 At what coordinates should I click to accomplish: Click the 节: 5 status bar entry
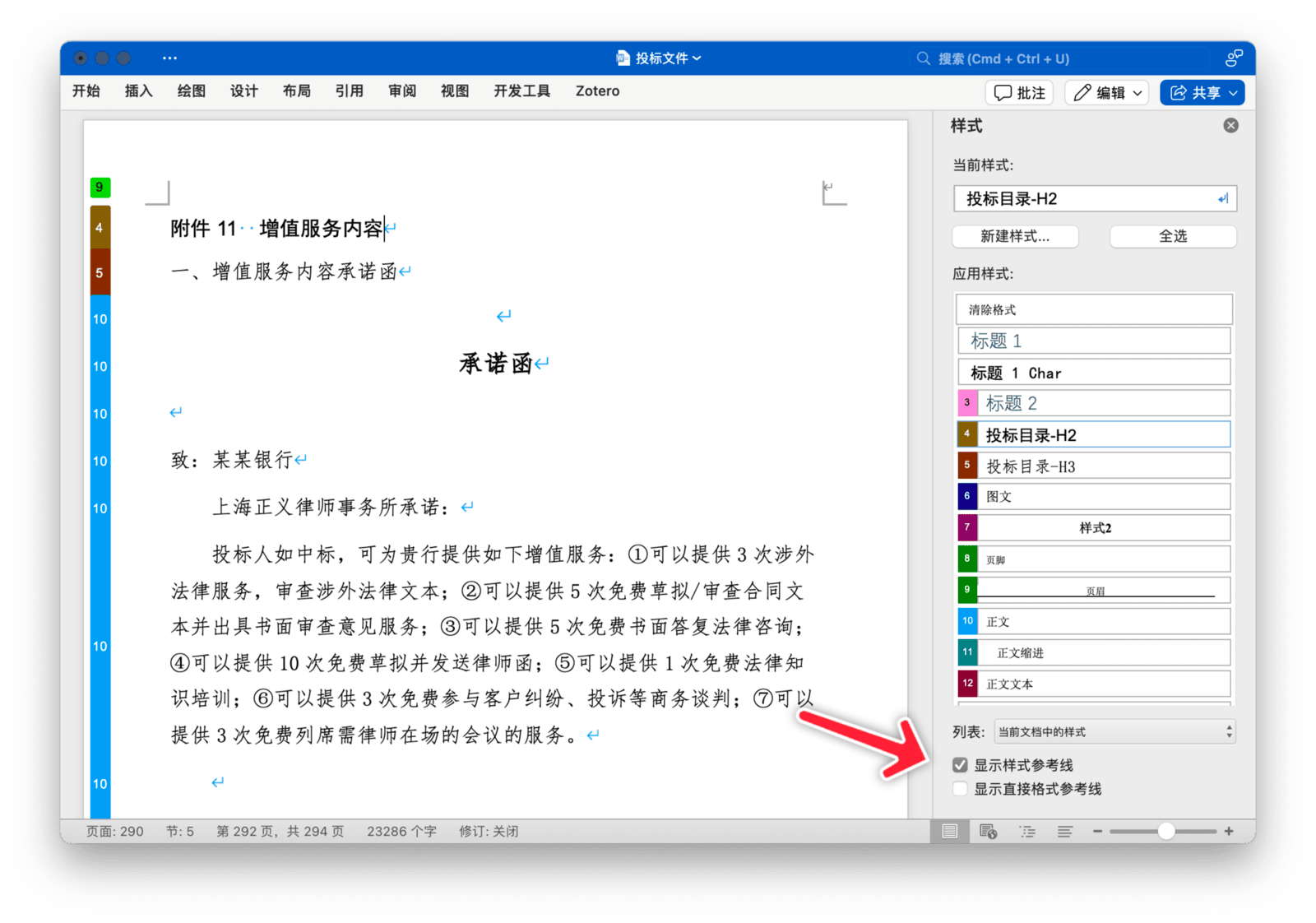click(x=180, y=832)
